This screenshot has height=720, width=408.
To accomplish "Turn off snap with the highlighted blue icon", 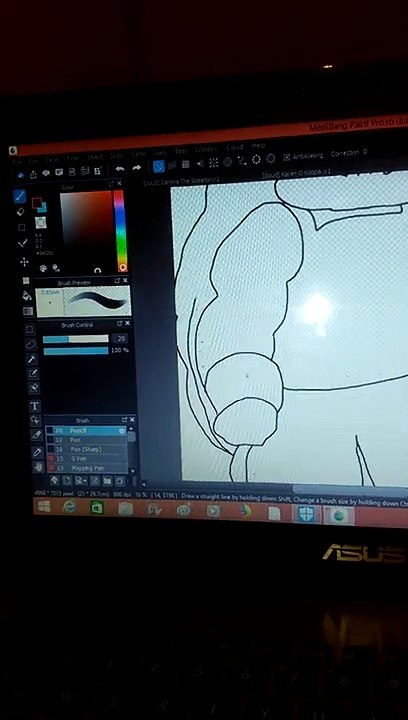I will (159, 166).
